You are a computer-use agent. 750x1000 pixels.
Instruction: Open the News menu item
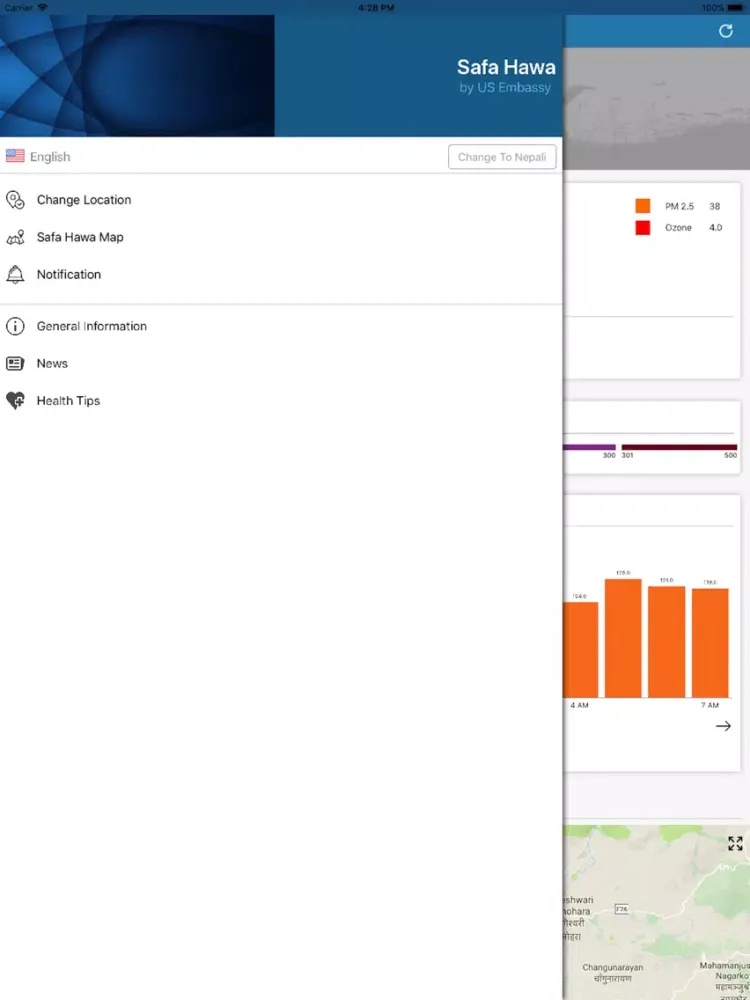pos(281,364)
